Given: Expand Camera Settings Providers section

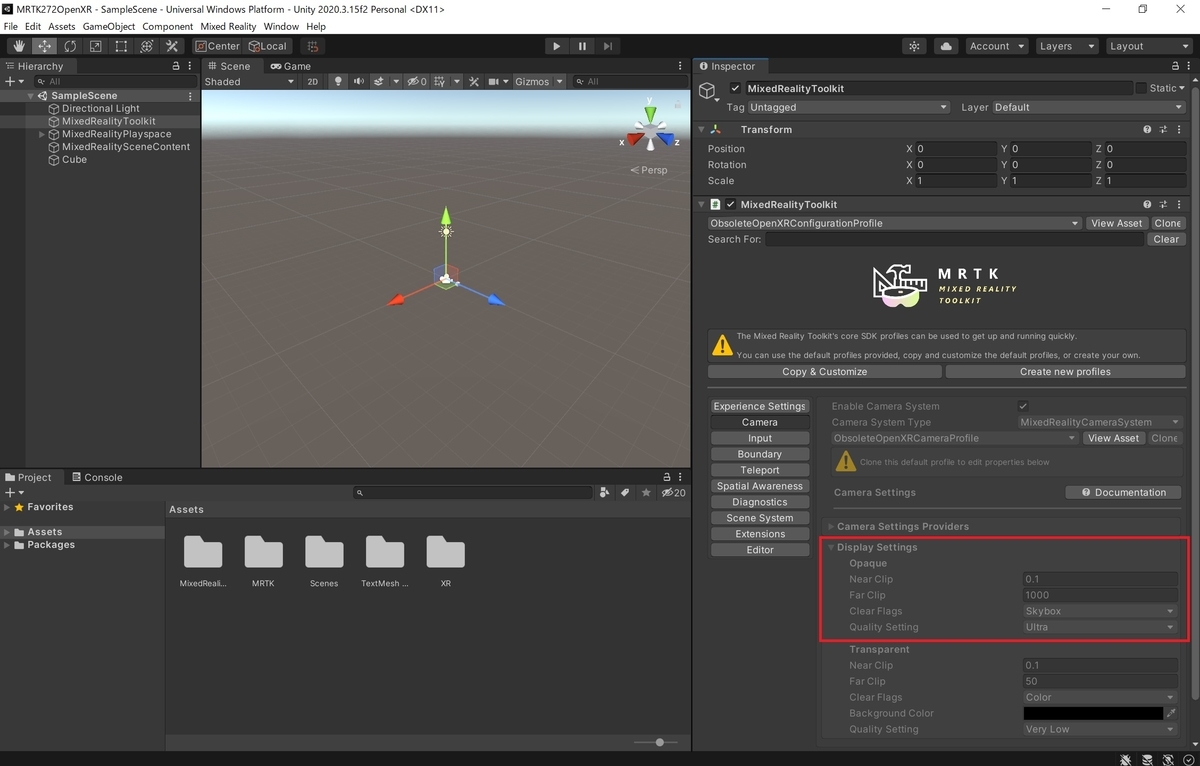Looking at the screenshot, I should coord(831,526).
